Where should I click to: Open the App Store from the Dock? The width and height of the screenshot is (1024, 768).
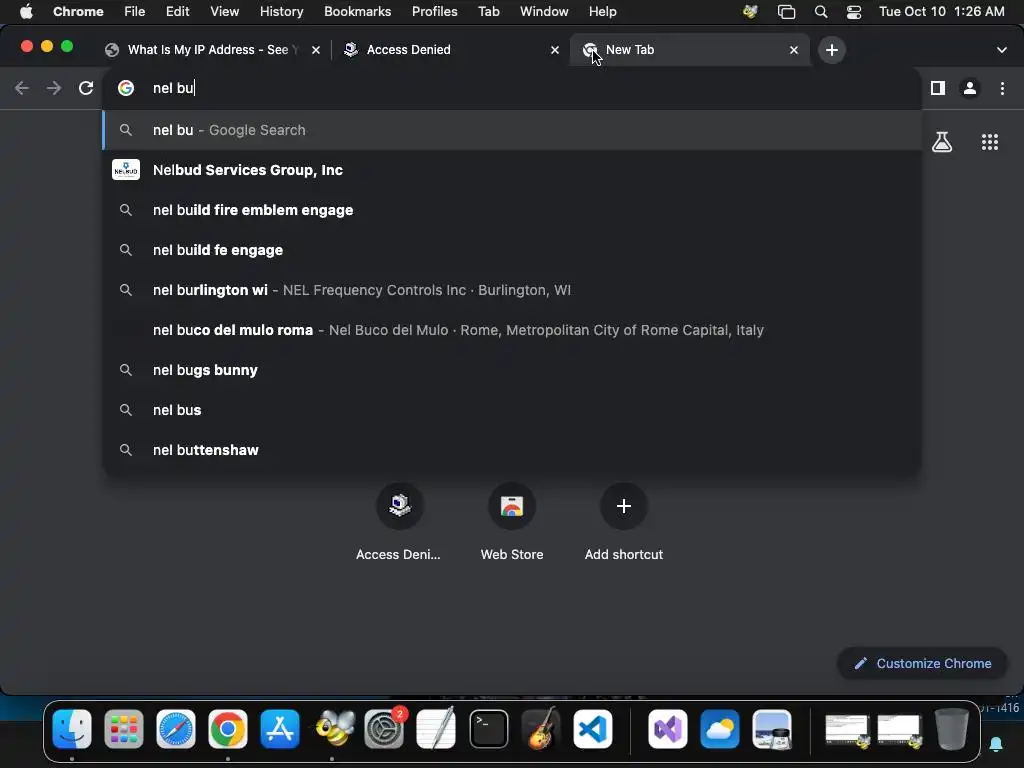(x=280, y=728)
